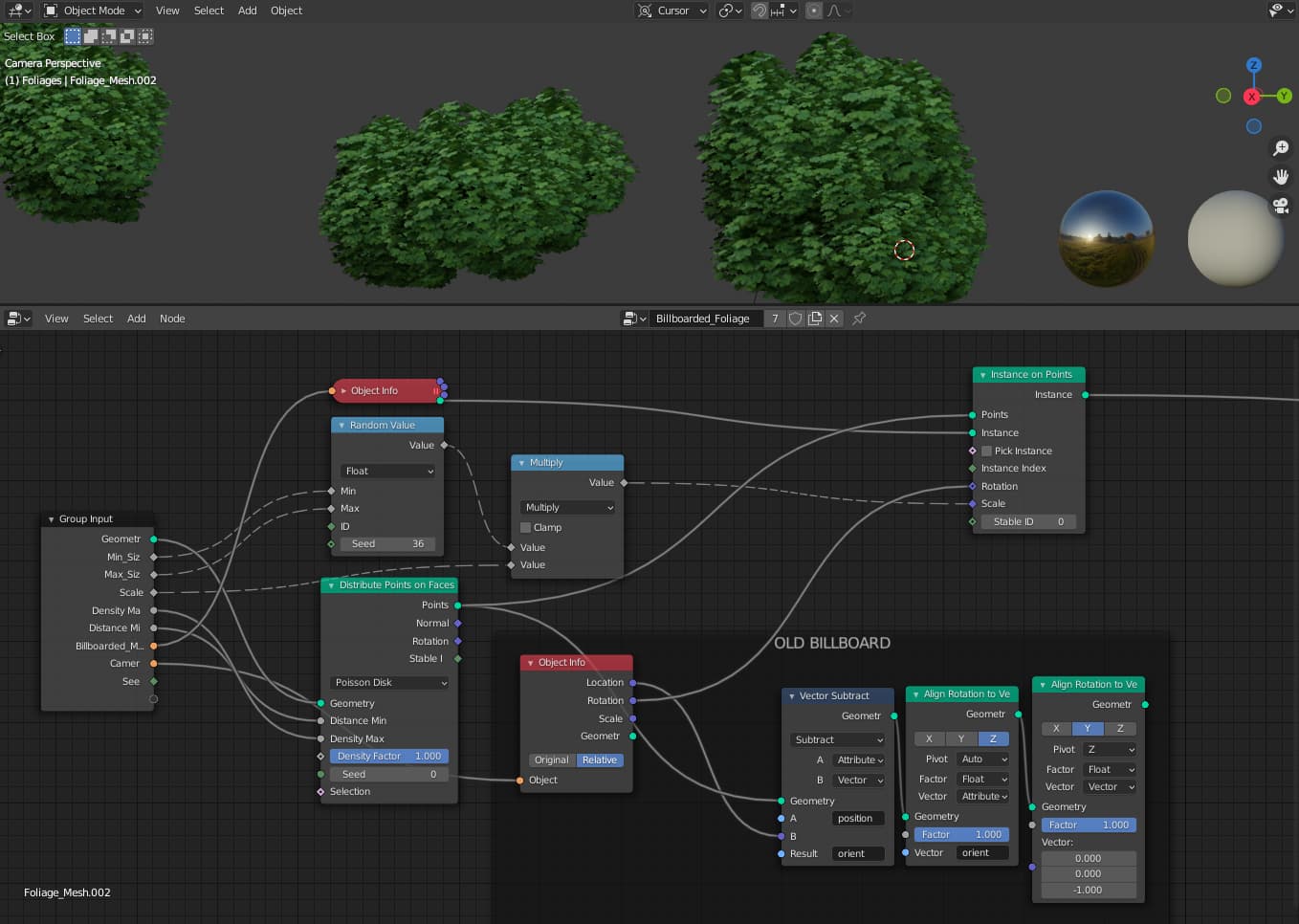
Task: Activate the pan hand icon in viewport sidebar
Action: click(1282, 176)
